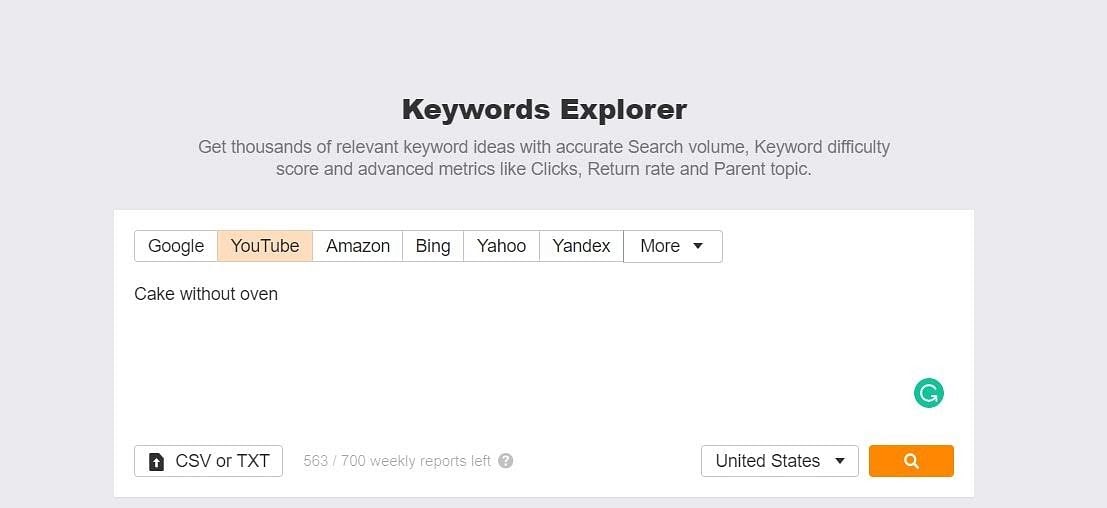Switch to the Yahoo tab
The width and height of the screenshot is (1107, 508).
coord(501,246)
